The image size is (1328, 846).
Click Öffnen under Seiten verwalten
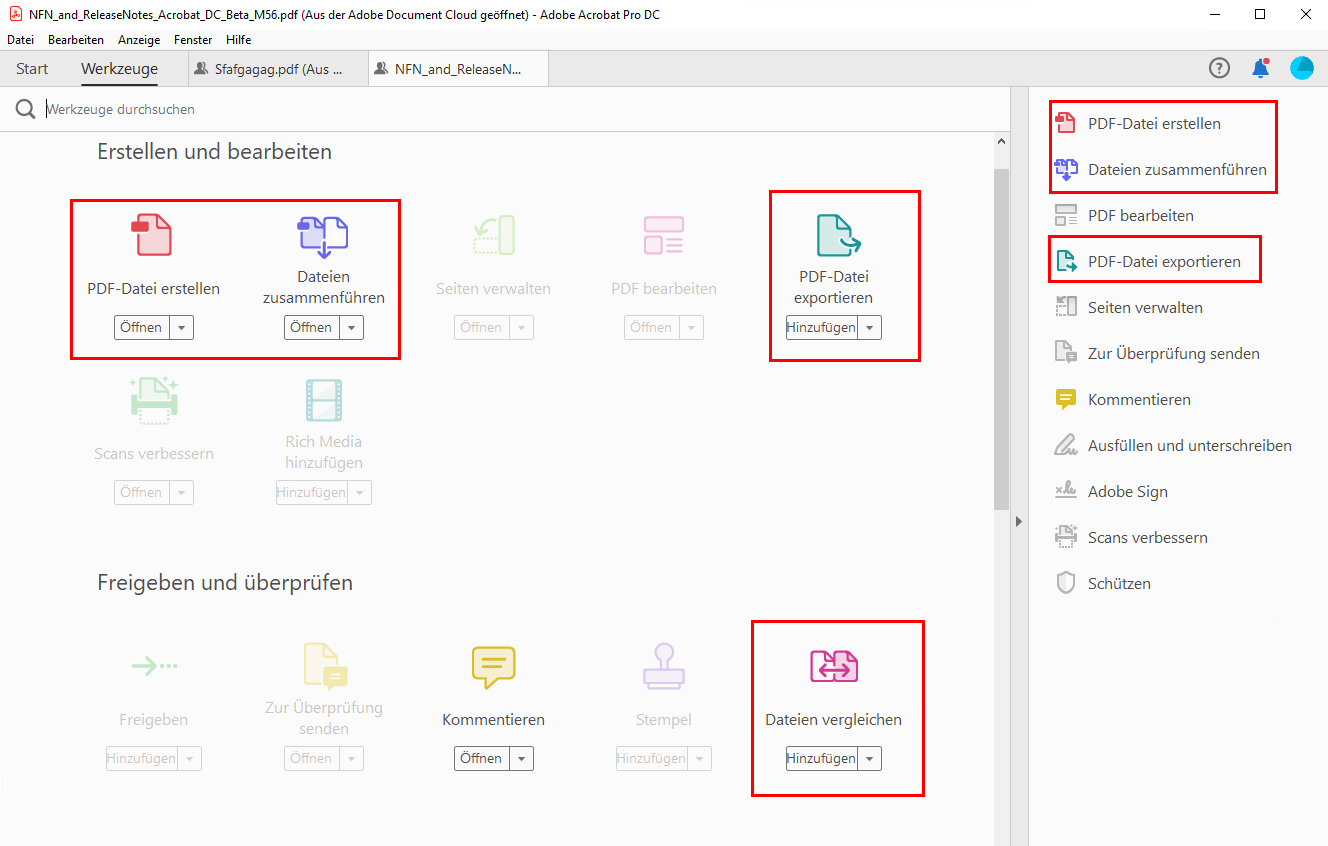tap(481, 327)
